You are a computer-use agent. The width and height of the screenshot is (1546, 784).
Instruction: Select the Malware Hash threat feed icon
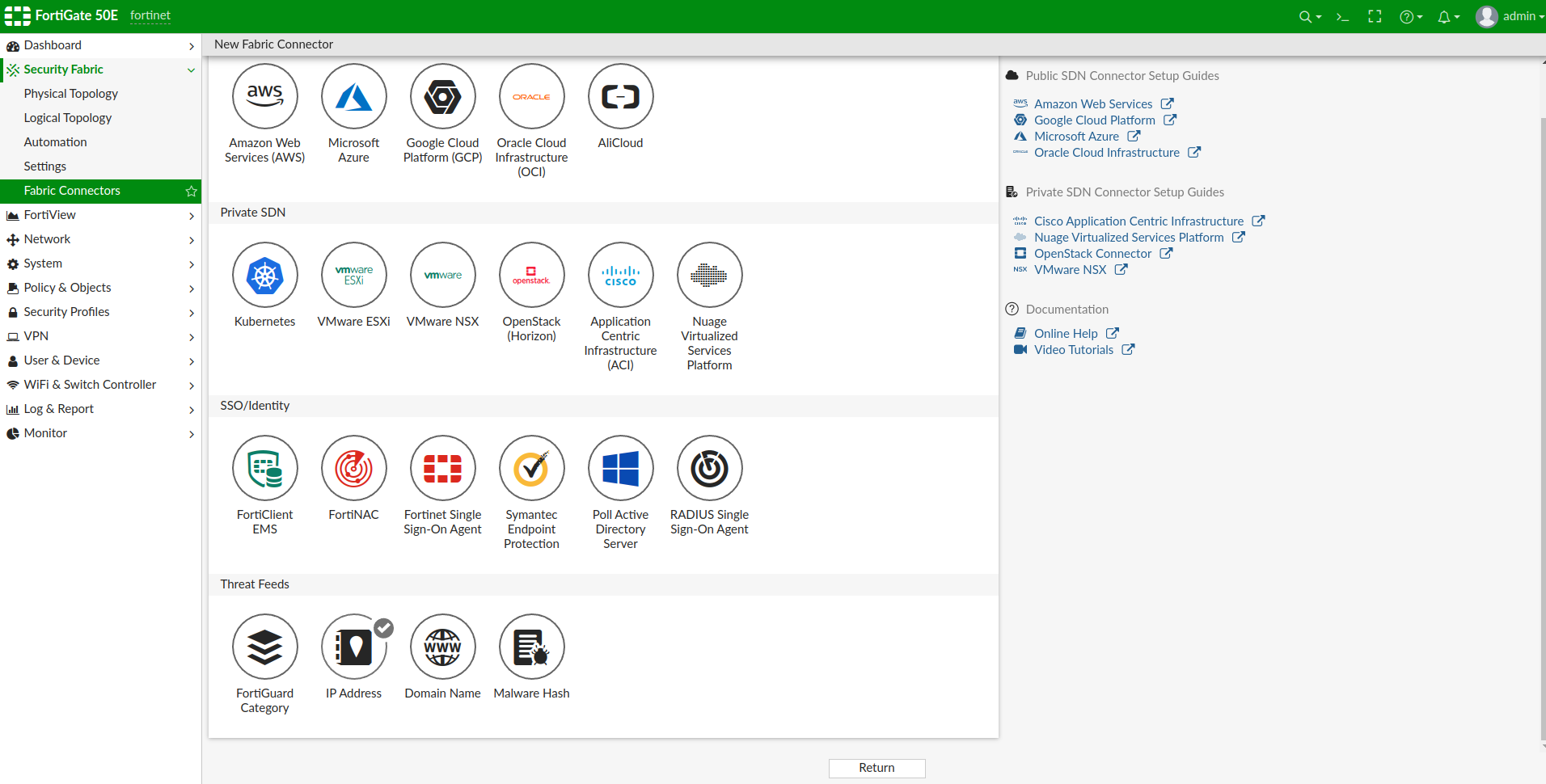point(532,647)
